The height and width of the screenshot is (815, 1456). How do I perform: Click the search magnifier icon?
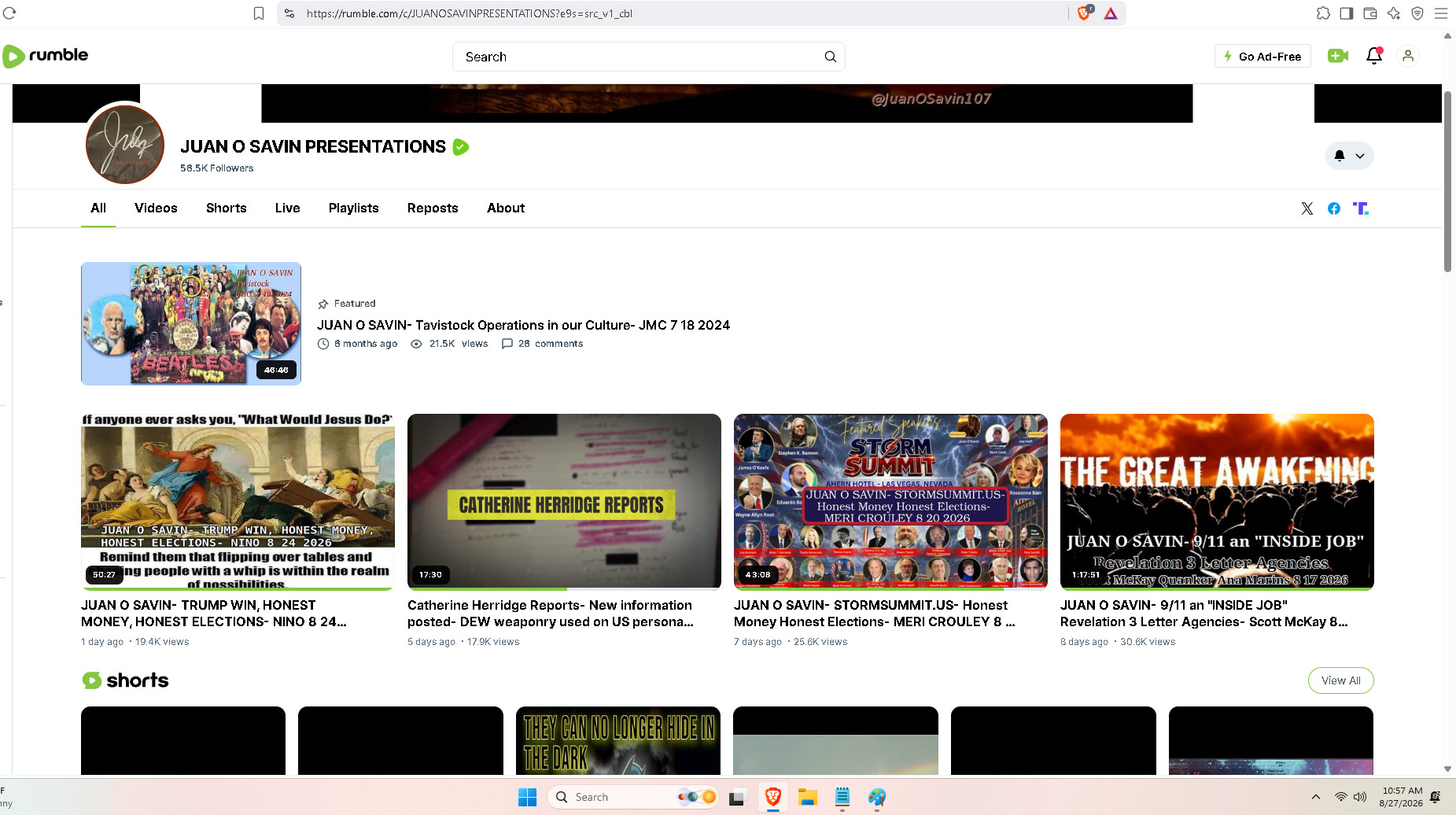click(830, 57)
